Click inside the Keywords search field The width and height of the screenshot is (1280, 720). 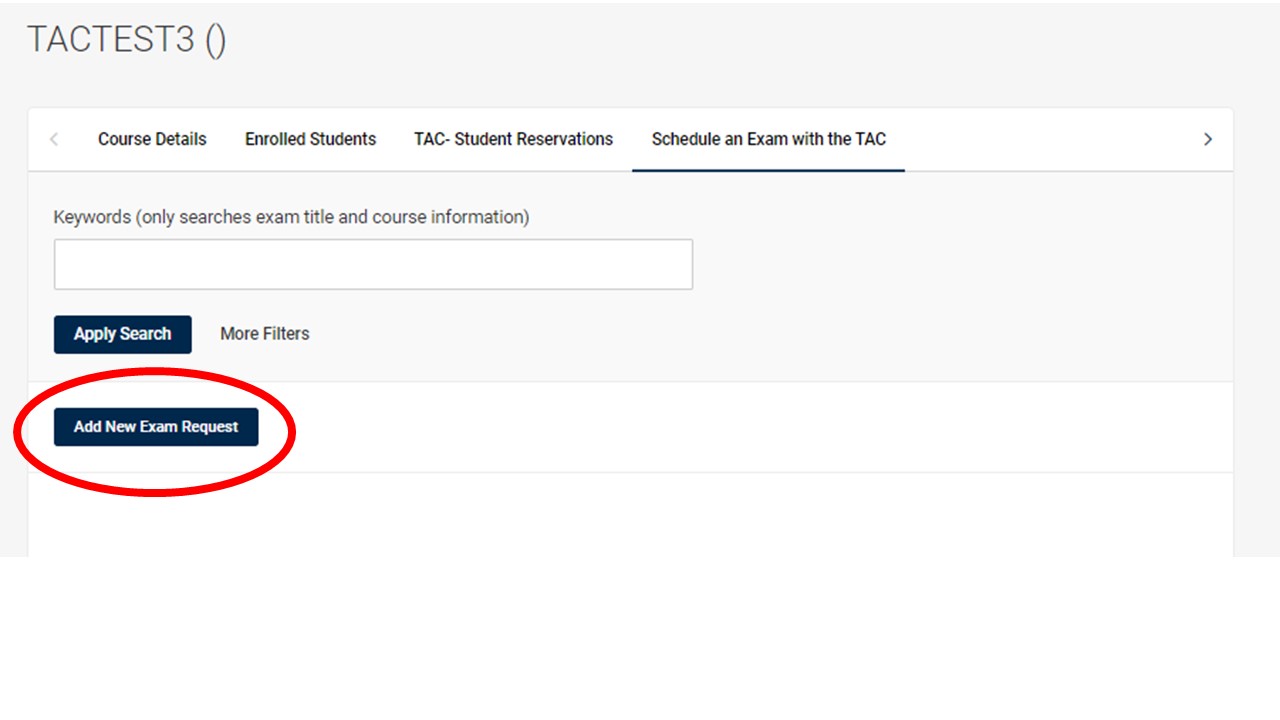coord(373,263)
